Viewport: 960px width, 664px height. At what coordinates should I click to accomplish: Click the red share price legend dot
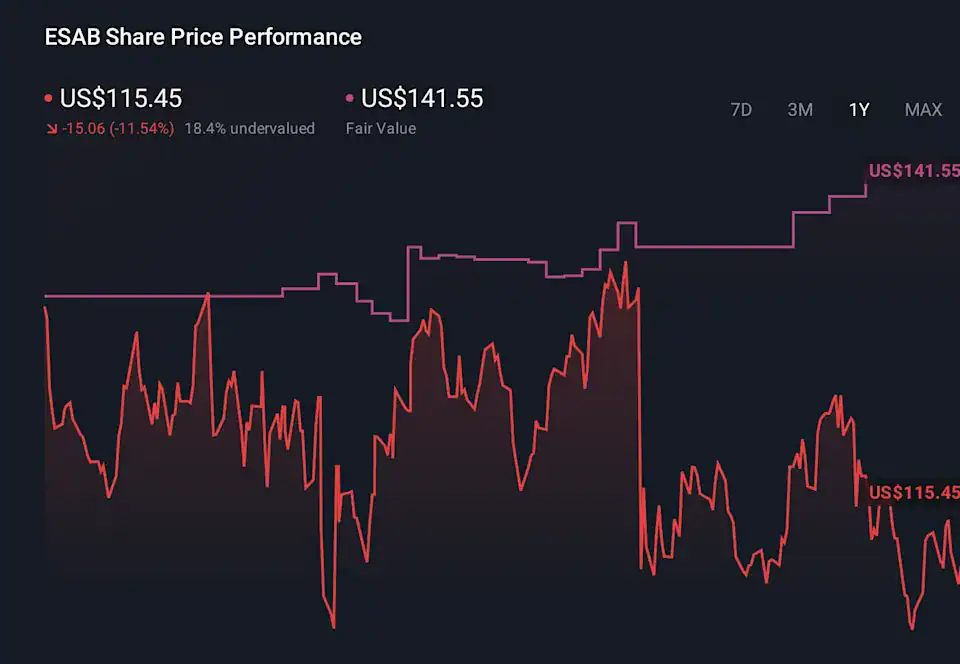click(48, 99)
